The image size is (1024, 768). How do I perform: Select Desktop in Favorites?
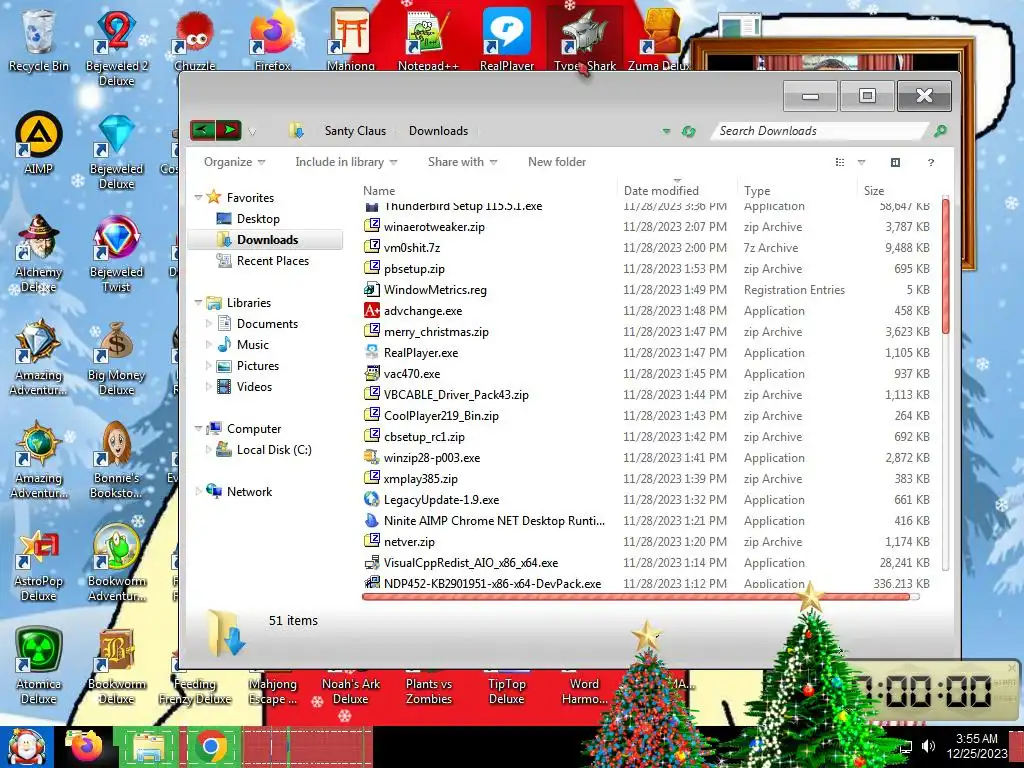[258, 219]
